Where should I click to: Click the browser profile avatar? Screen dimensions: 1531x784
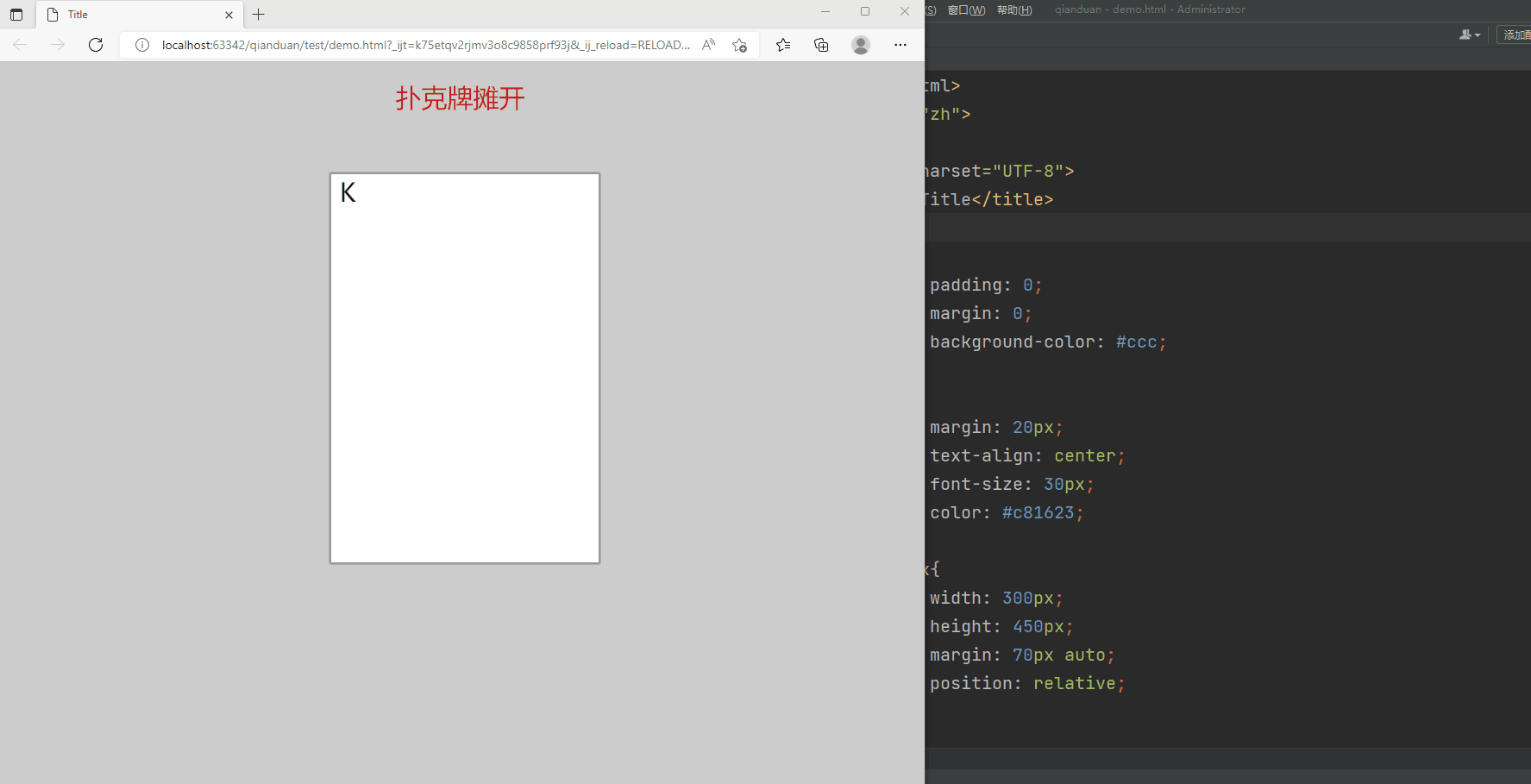[x=861, y=45]
